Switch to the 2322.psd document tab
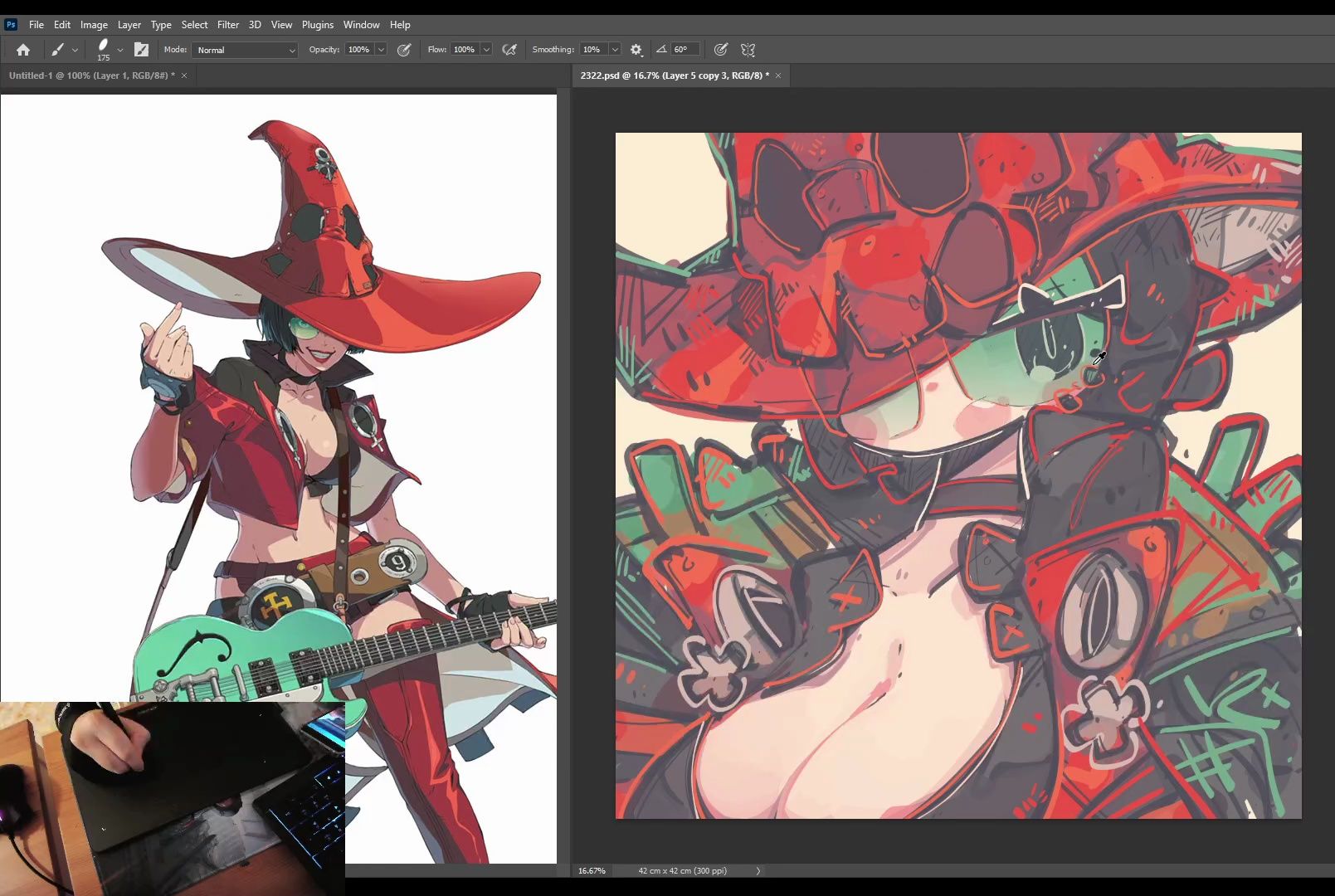Screen dimensions: 1335x896 click(675, 75)
